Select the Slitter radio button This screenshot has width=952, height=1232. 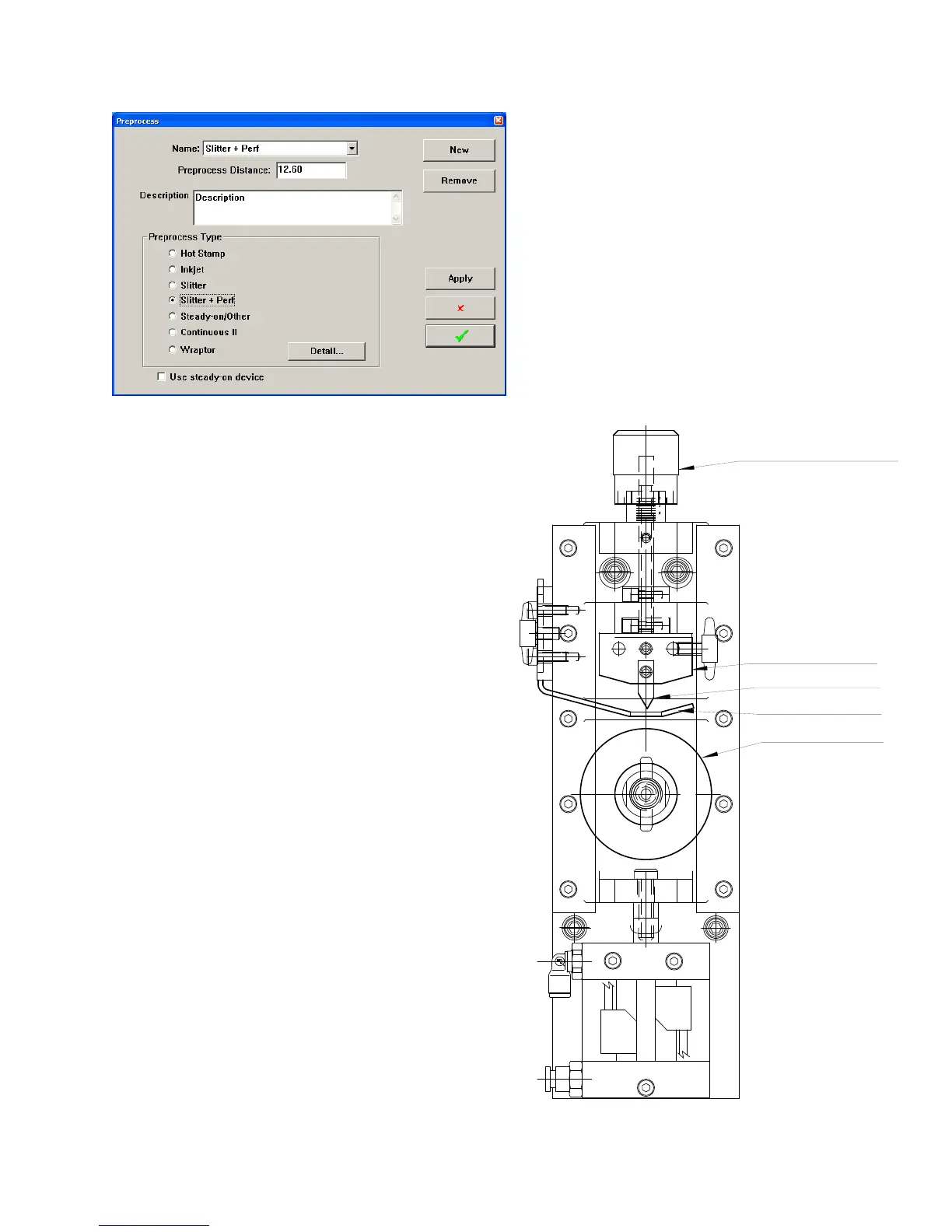pos(173,285)
